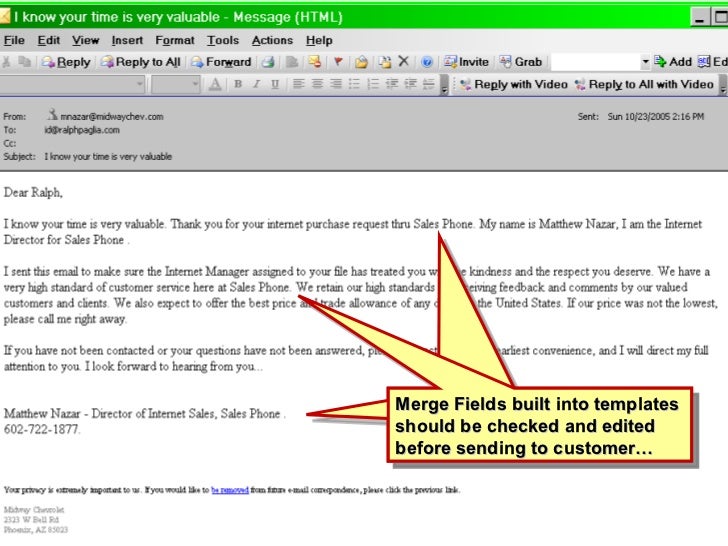
Task: Toggle Italic formatting
Action: [x=256, y=84]
